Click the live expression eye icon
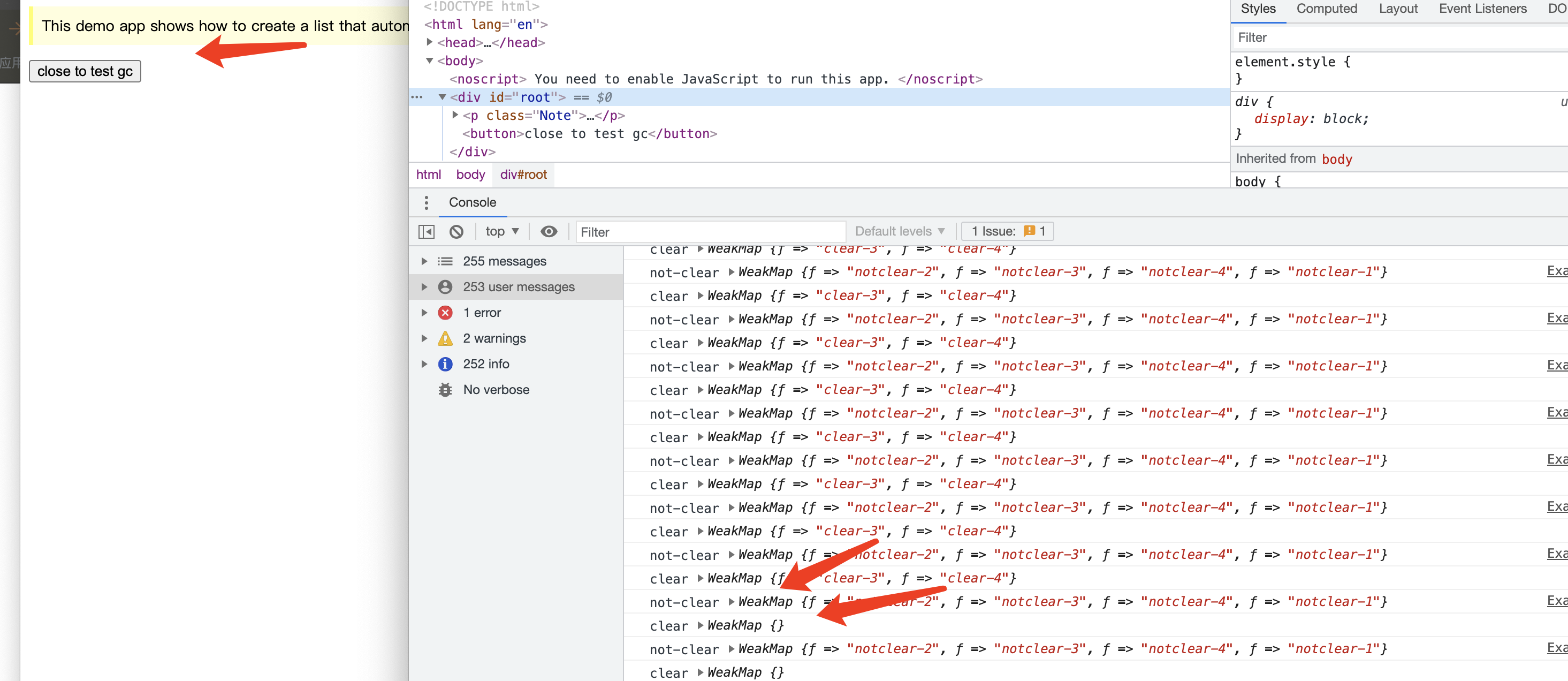 click(x=549, y=231)
